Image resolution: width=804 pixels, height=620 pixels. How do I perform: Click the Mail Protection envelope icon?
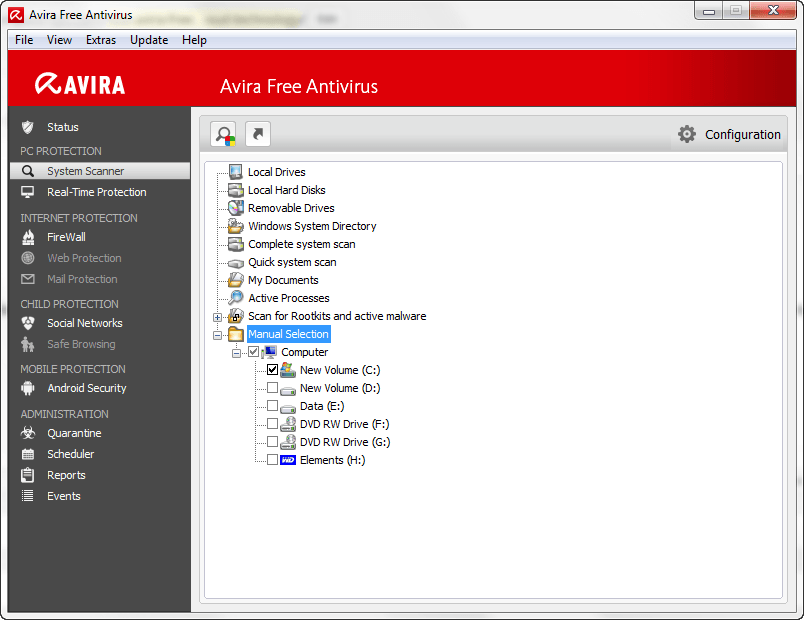coord(28,279)
